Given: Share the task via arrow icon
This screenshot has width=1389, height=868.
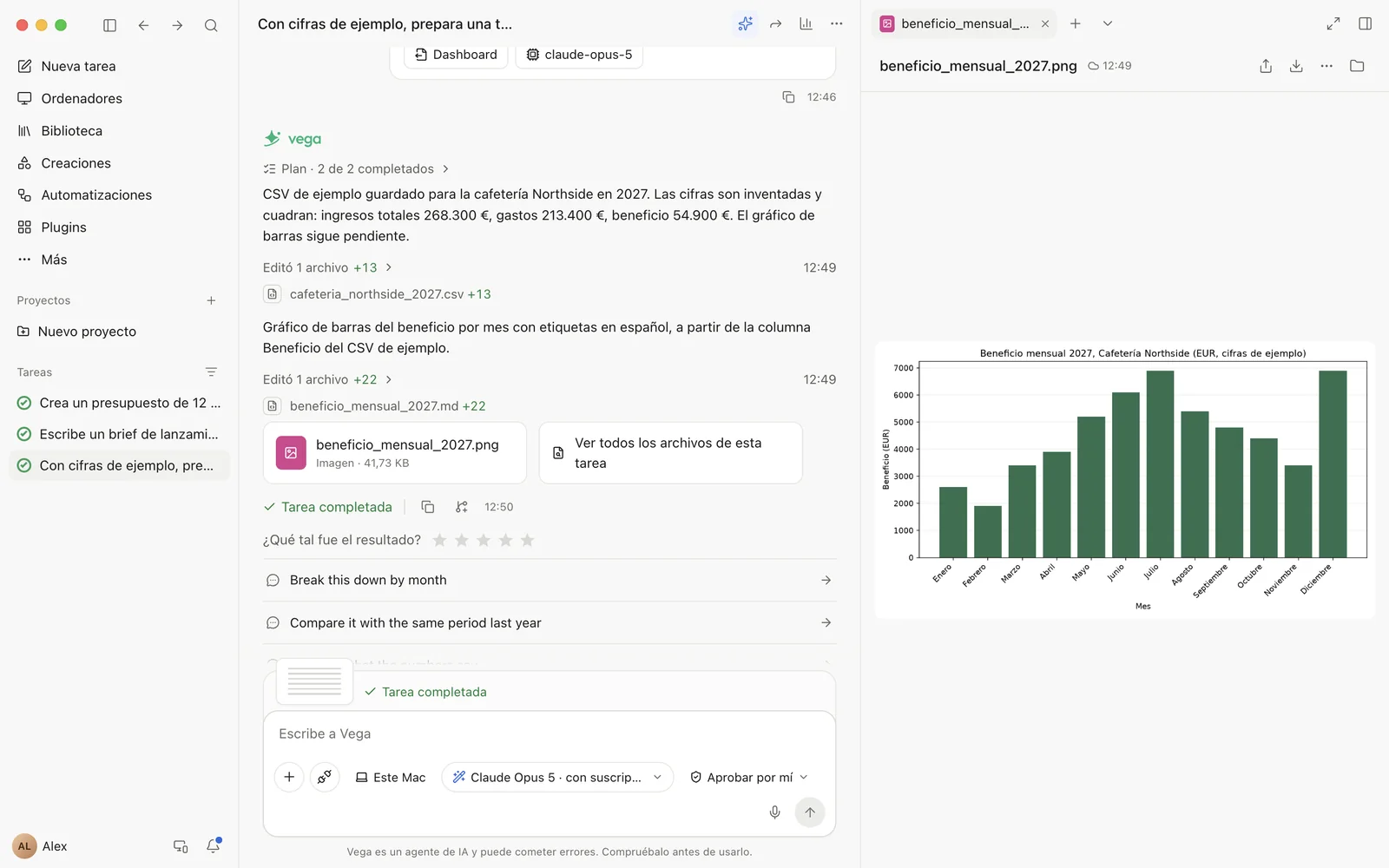Looking at the screenshot, I should (775, 24).
